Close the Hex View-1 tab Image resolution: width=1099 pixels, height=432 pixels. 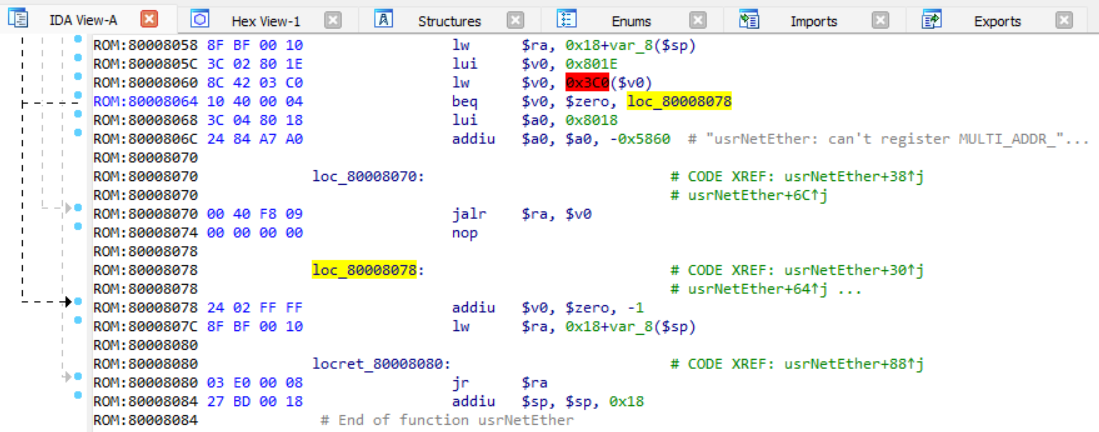pyautogui.click(x=333, y=19)
